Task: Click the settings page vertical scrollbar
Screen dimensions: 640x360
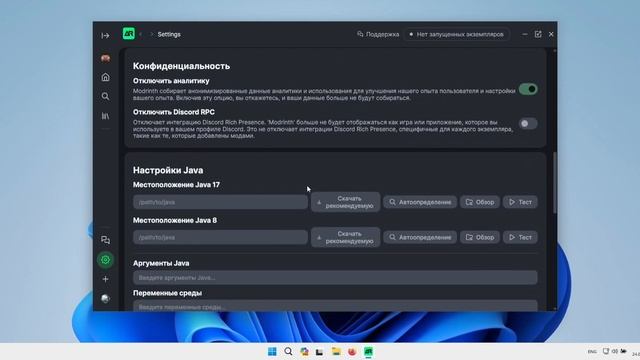Action: tap(555, 182)
